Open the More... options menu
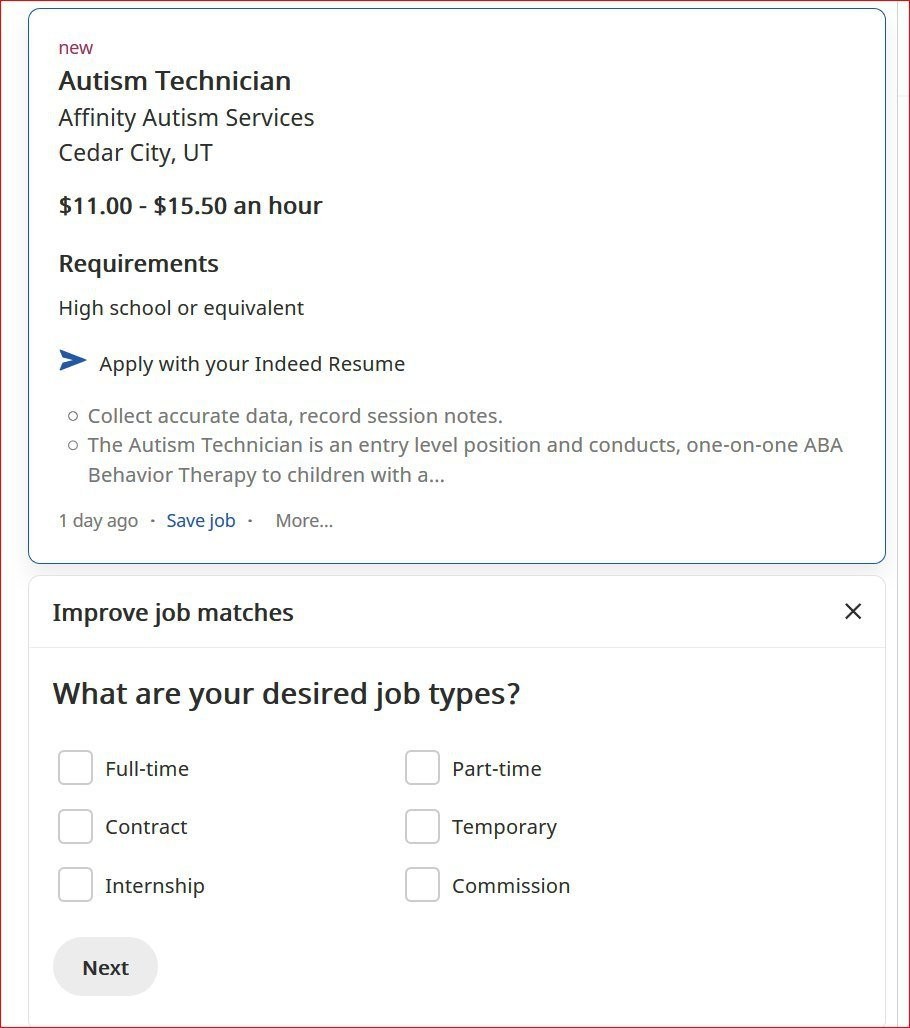910x1028 pixels. tap(304, 521)
